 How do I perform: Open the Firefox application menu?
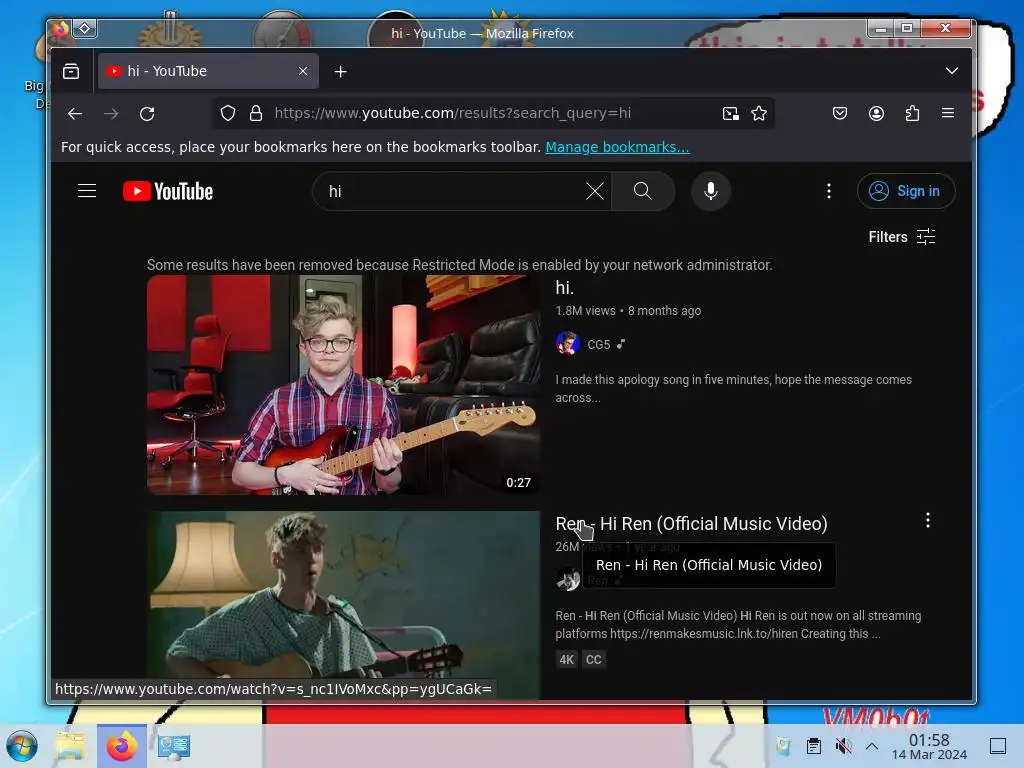(x=948, y=113)
